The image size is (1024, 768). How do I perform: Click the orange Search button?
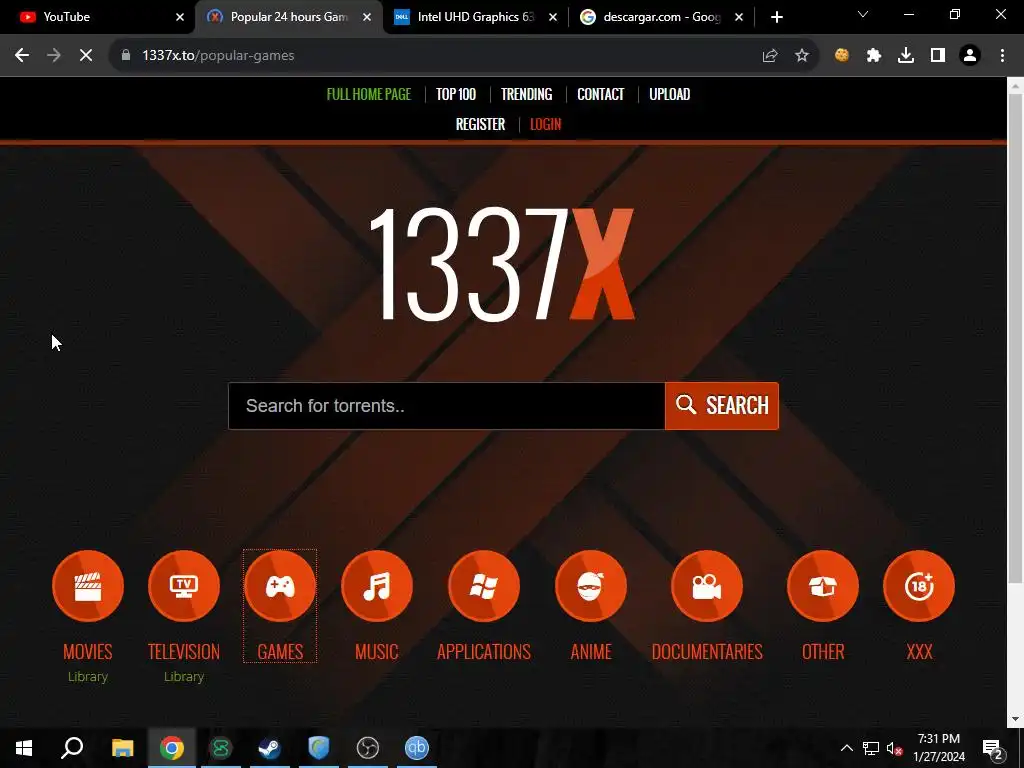[722, 406]
